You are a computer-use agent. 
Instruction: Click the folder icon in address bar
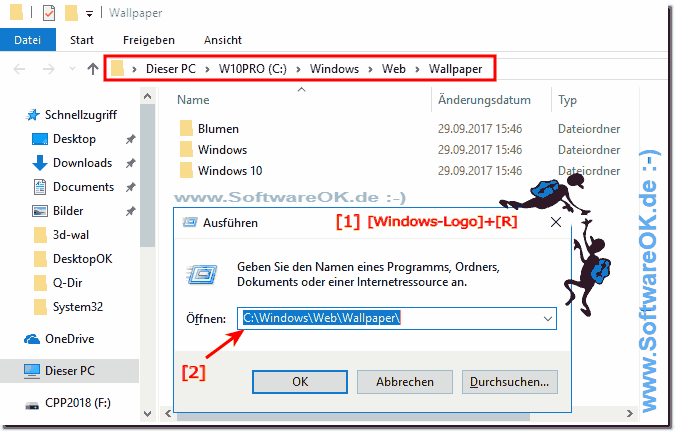click(118, 68)
